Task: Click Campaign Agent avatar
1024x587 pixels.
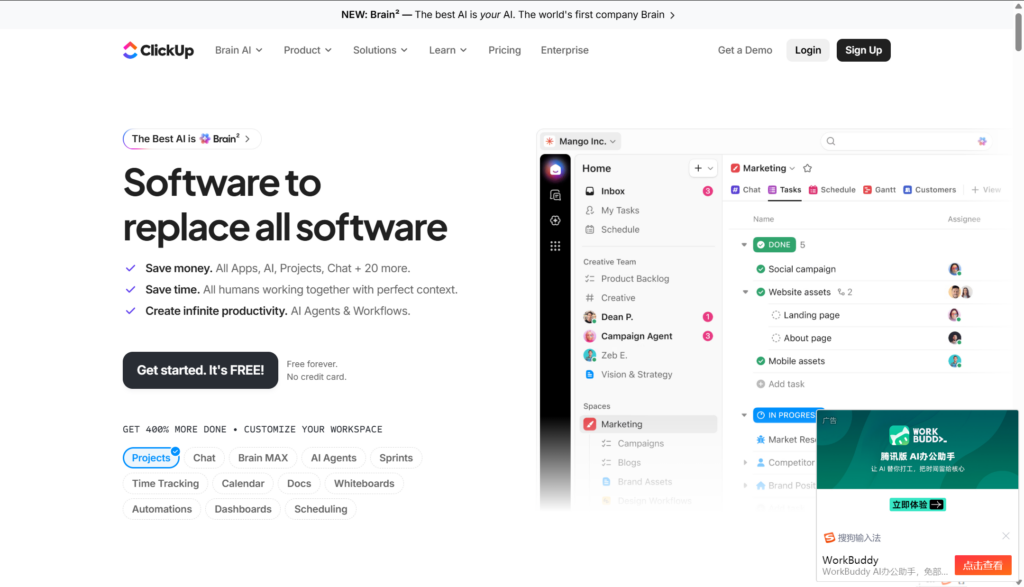Action: [590, 336]
